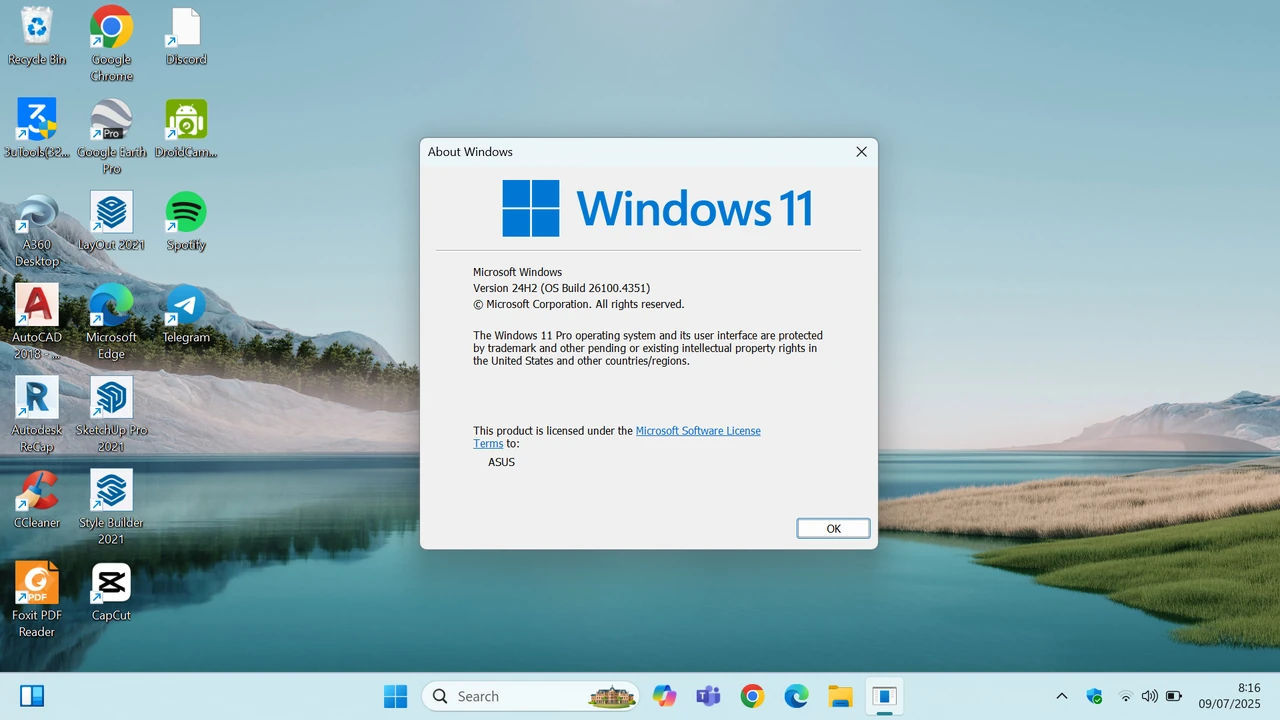
Task: Close the About Windows dialog
Action: (861, 152)
